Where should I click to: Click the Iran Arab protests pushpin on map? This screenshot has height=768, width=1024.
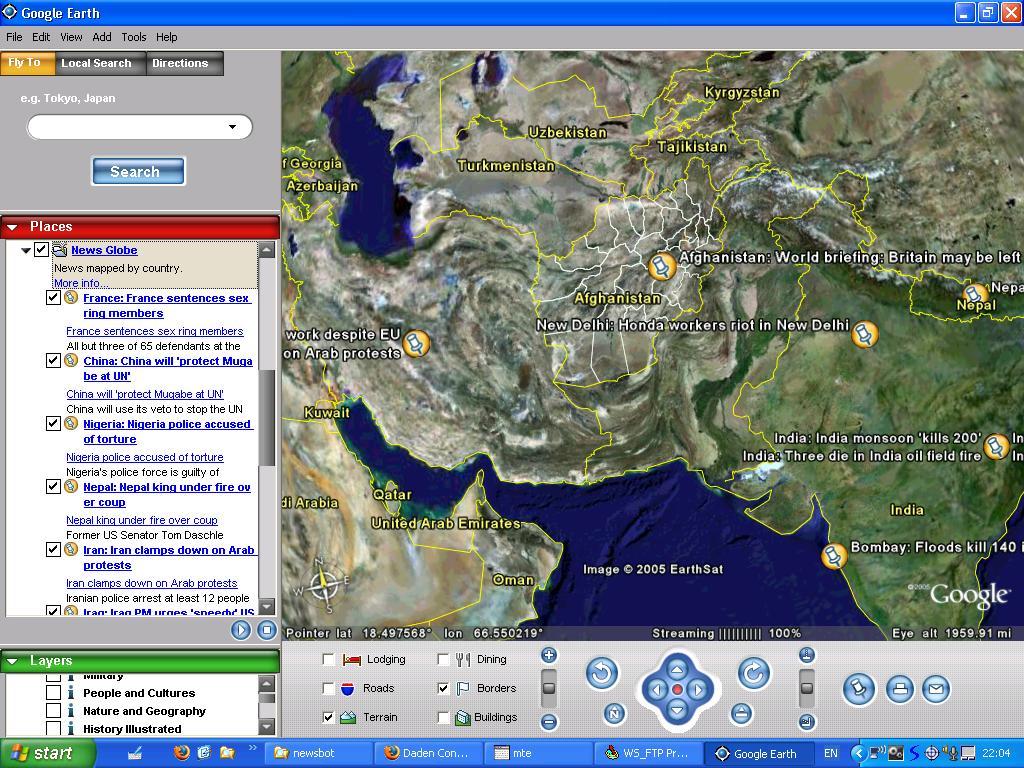tap(416, 343)
